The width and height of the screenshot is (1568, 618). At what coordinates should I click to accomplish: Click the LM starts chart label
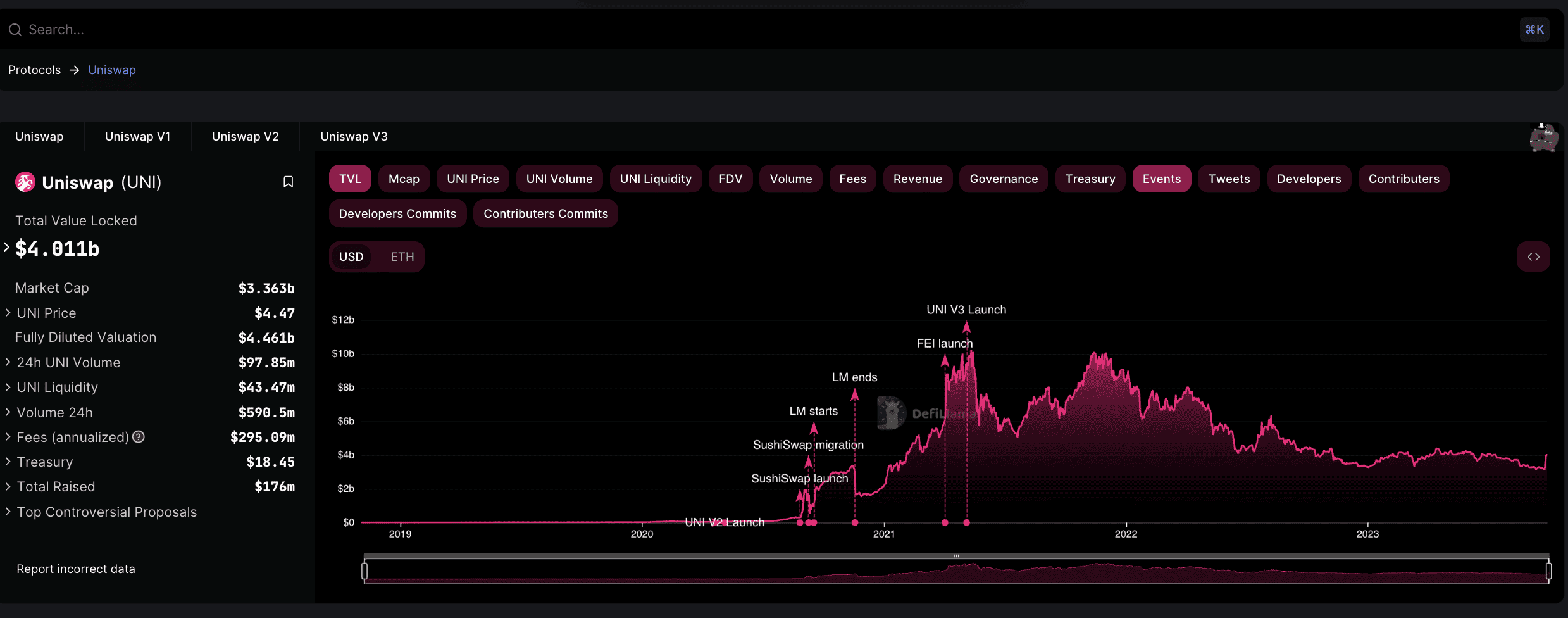(813, 411)
